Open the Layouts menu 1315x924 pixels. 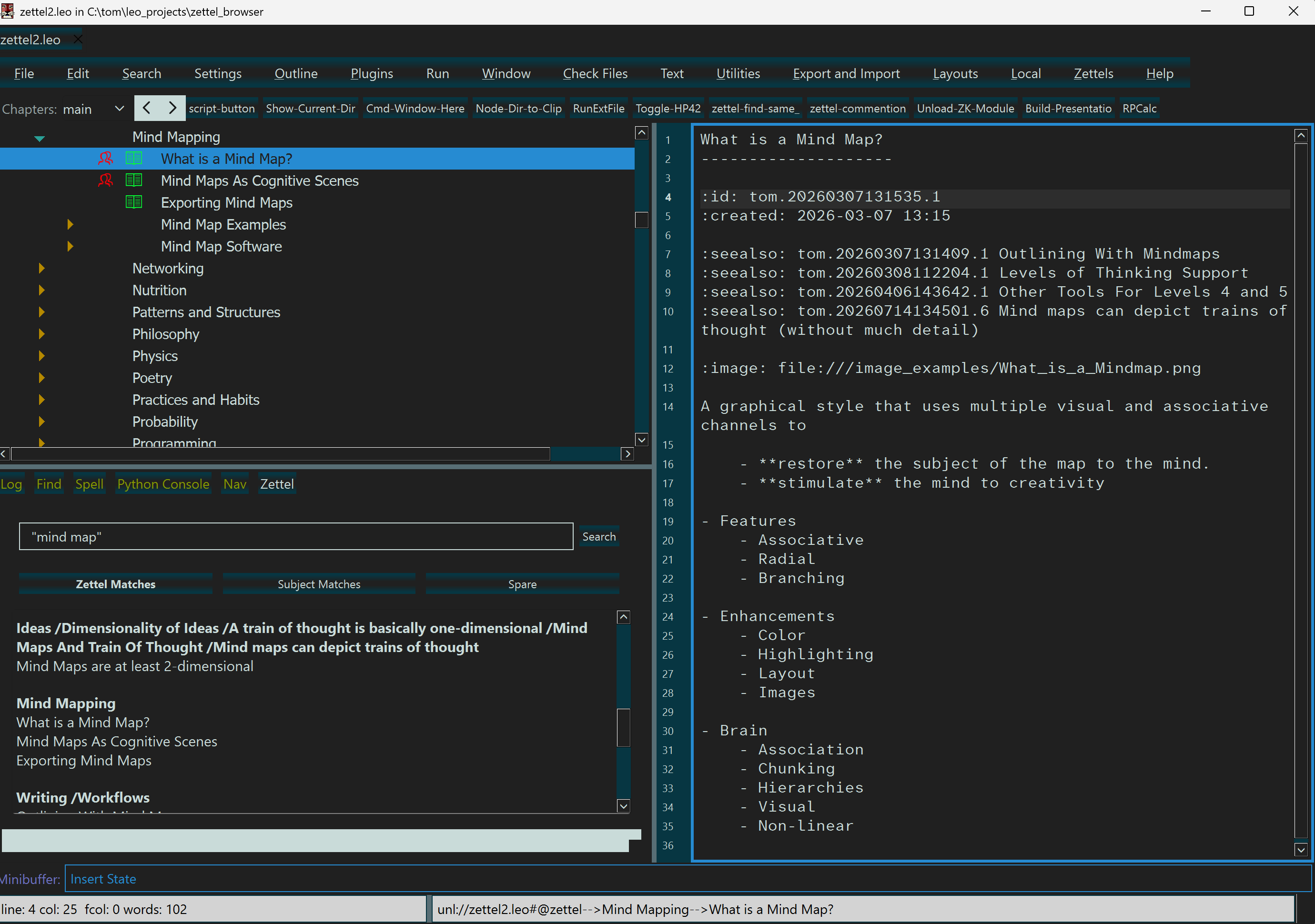coord(955,73)
